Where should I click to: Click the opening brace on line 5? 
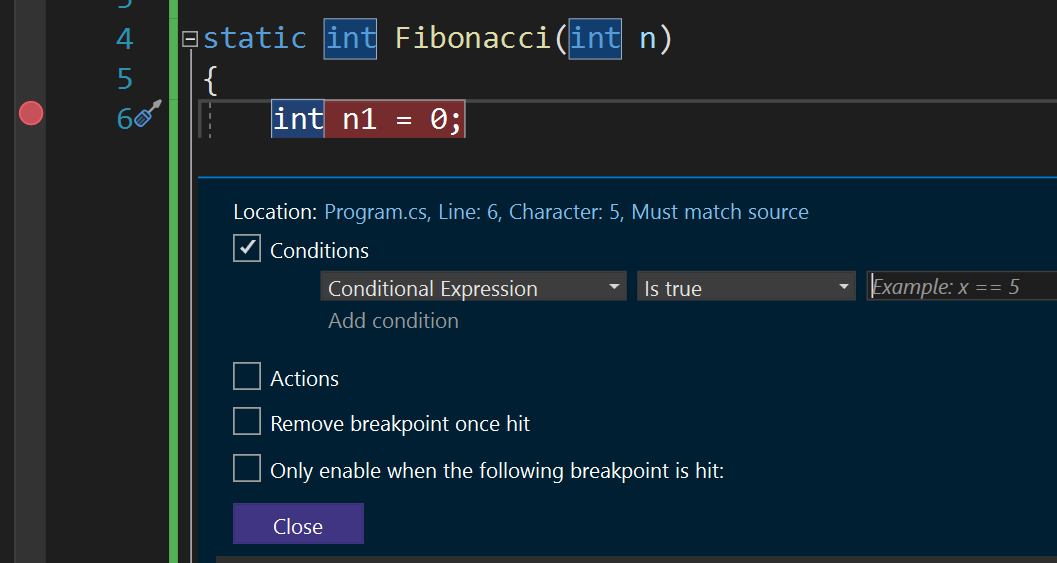(x=210, y=78)
